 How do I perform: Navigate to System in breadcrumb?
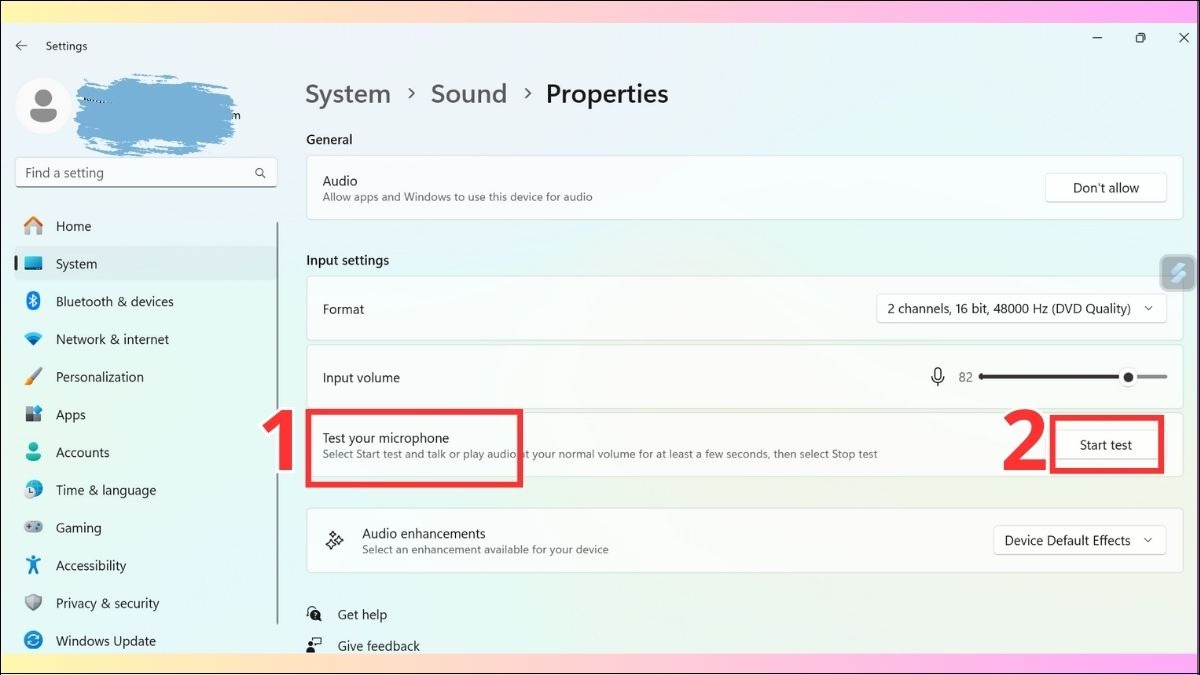[348, 94]
